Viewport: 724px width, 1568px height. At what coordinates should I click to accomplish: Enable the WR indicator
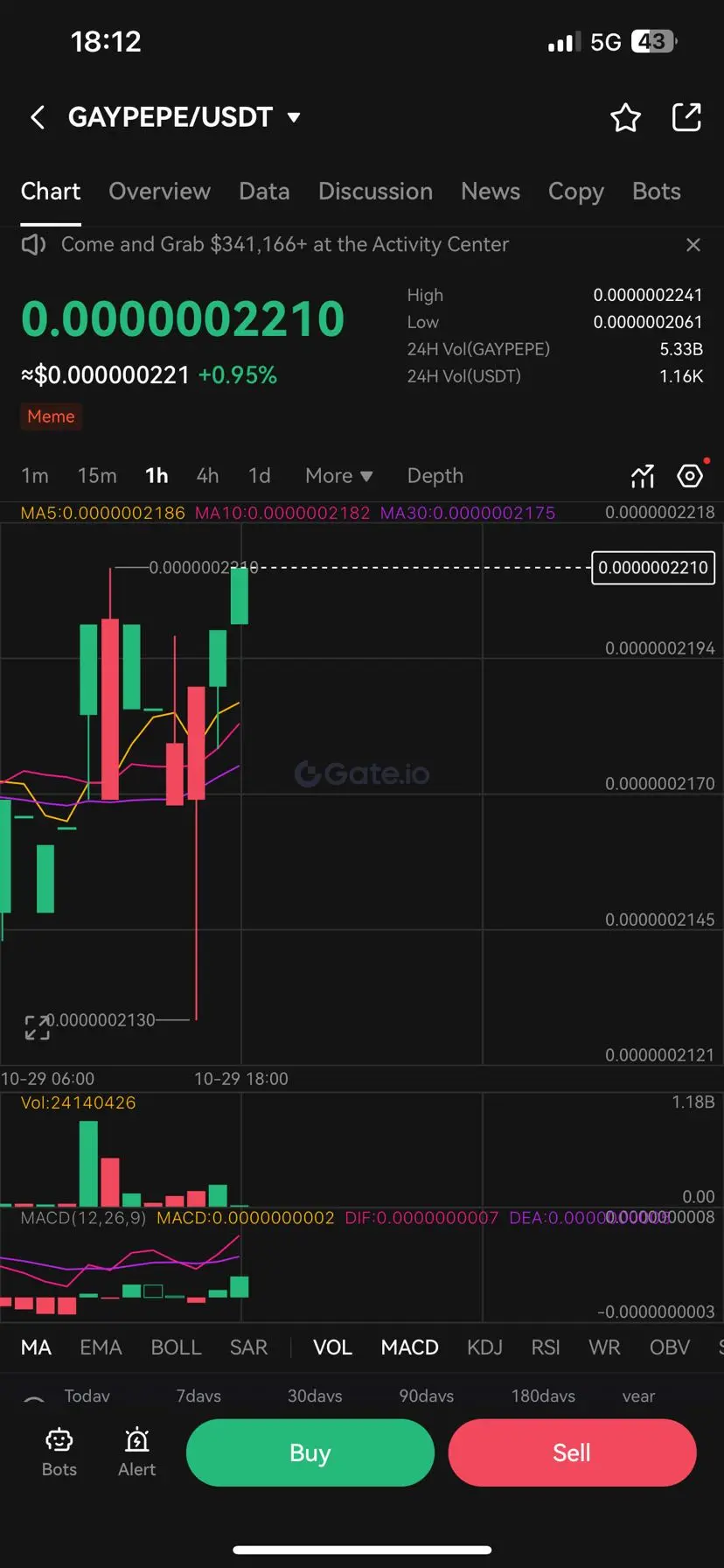(604, 1347)
